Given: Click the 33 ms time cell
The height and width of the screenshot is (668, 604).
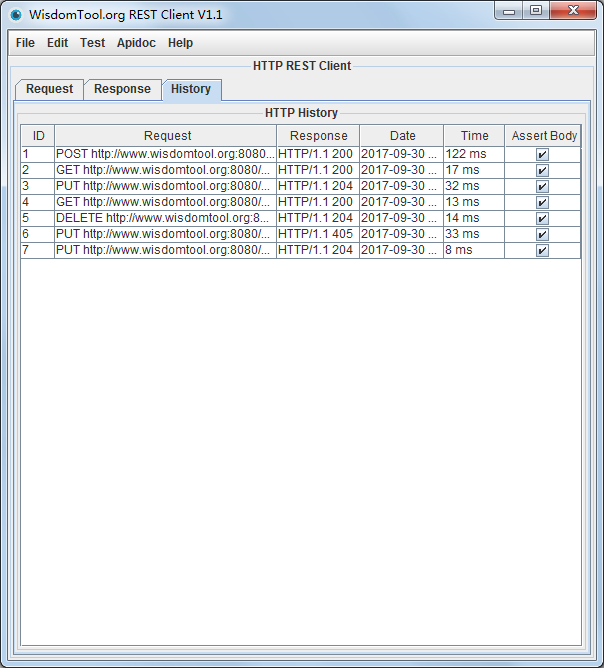Looking at the screenshot, I should point(474,234).
